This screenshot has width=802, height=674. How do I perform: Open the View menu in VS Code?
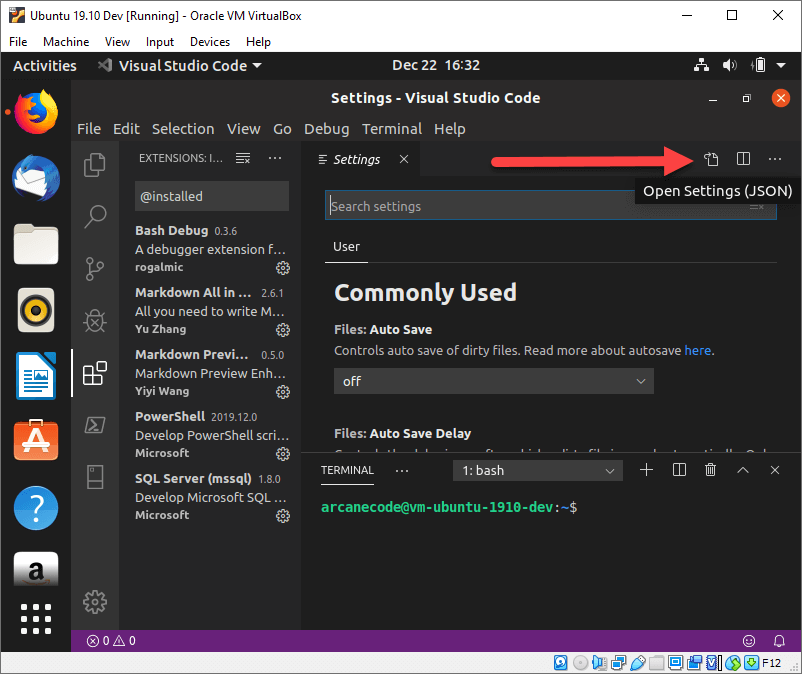pyautogui.click(x=244, y=129)
